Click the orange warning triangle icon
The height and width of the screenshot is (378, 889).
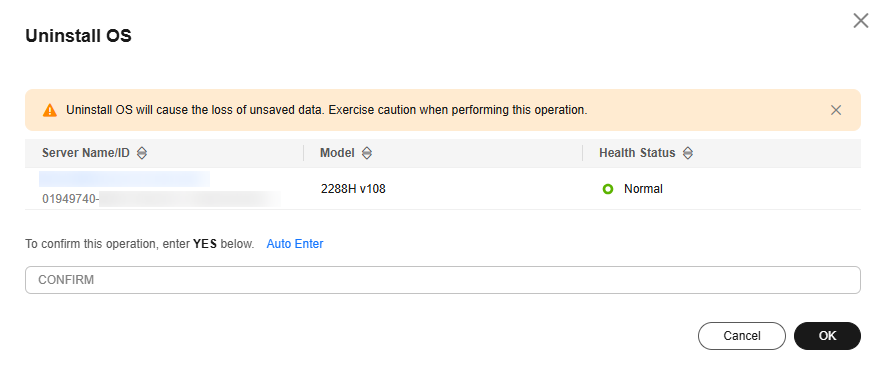pyautogui.click(x=50, y=110)
